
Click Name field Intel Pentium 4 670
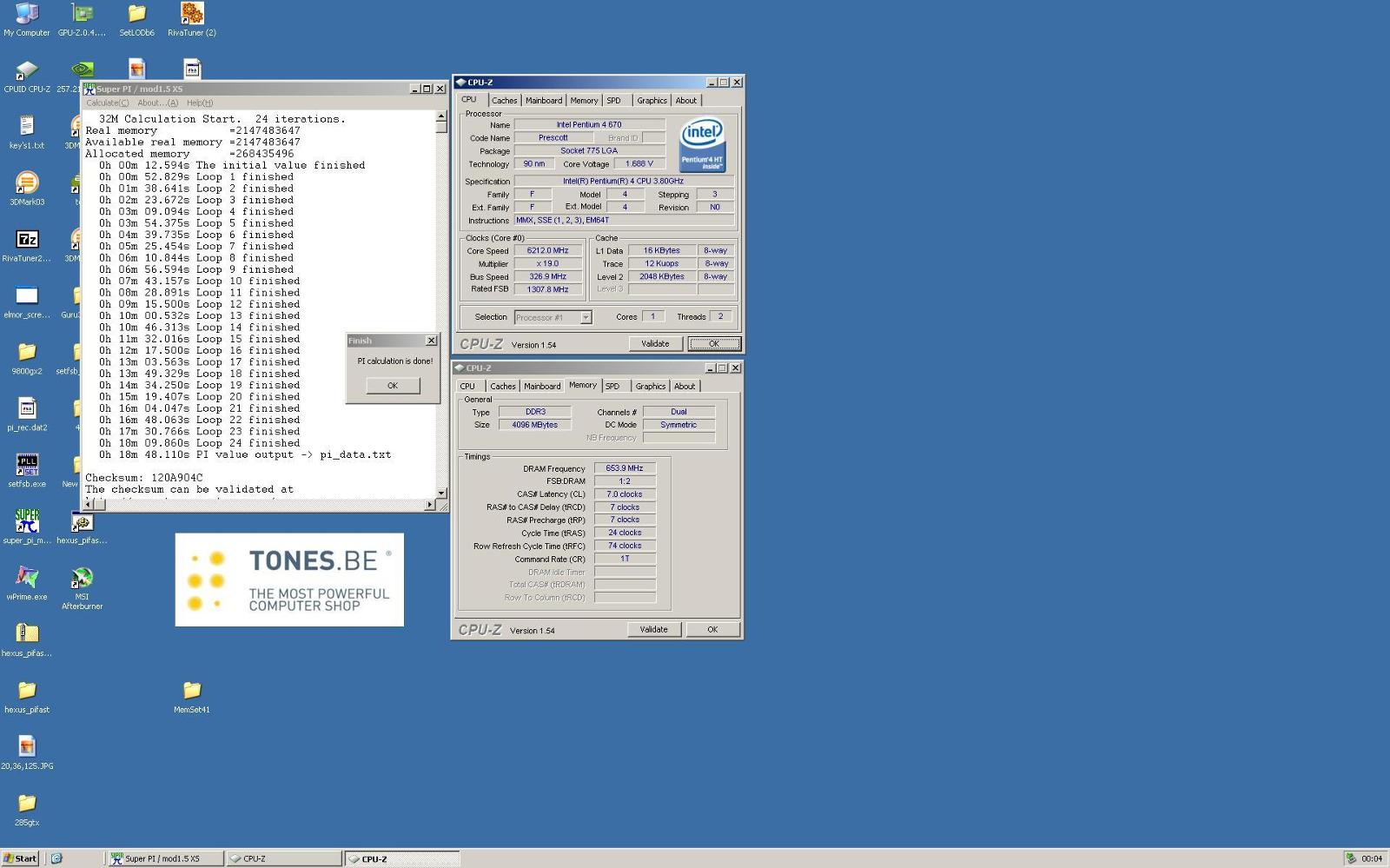click(589, 124)
